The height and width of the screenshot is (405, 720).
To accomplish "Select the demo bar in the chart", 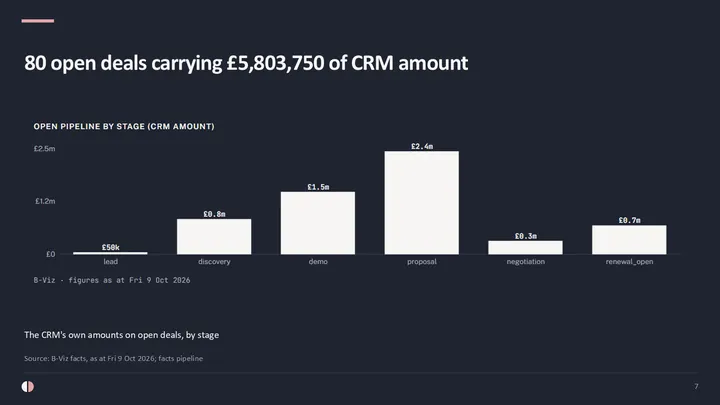I will 318,223.
